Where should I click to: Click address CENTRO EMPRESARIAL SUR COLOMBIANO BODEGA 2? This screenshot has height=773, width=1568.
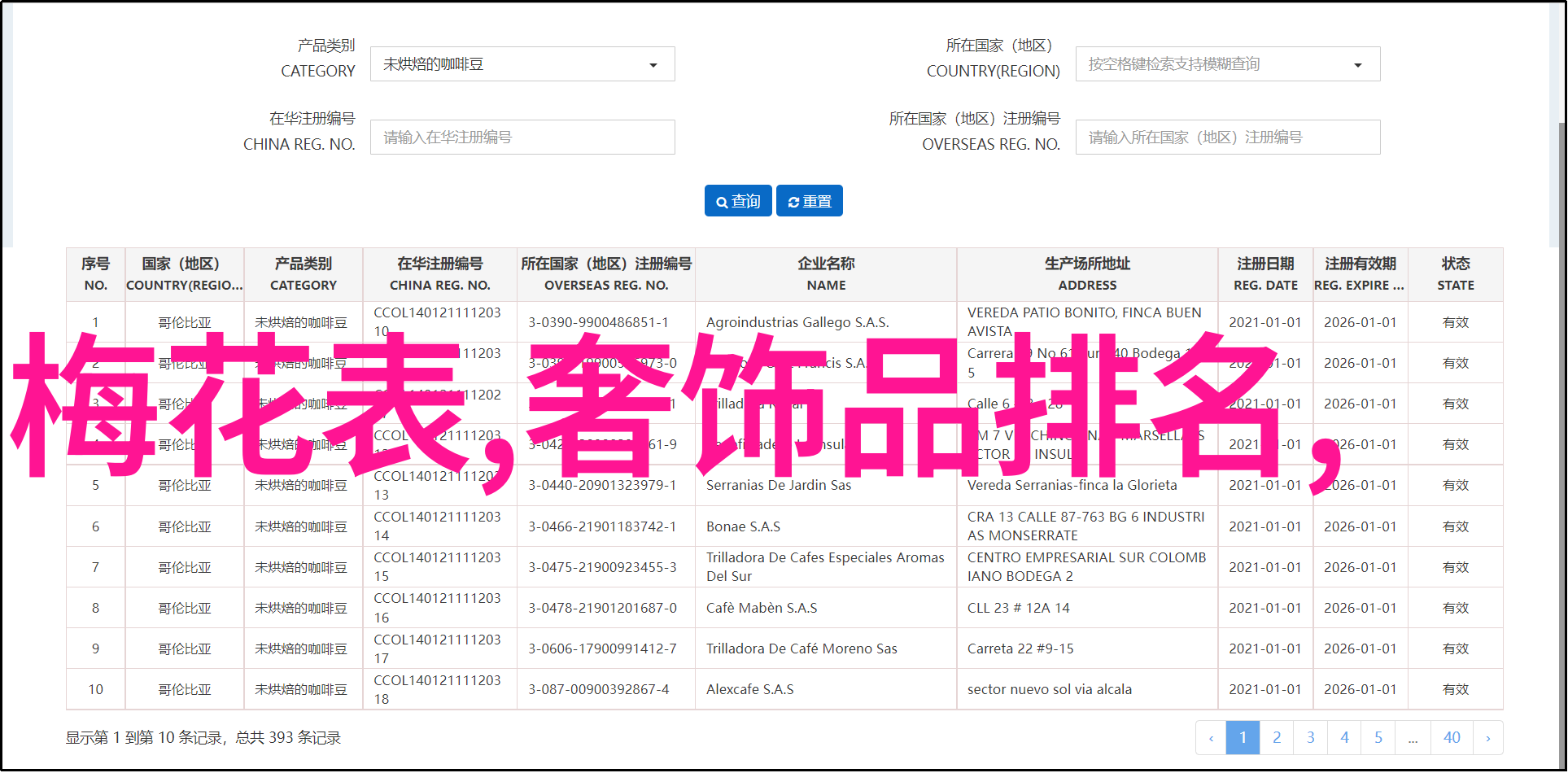pyautogui.click(x=1086, y=567)
